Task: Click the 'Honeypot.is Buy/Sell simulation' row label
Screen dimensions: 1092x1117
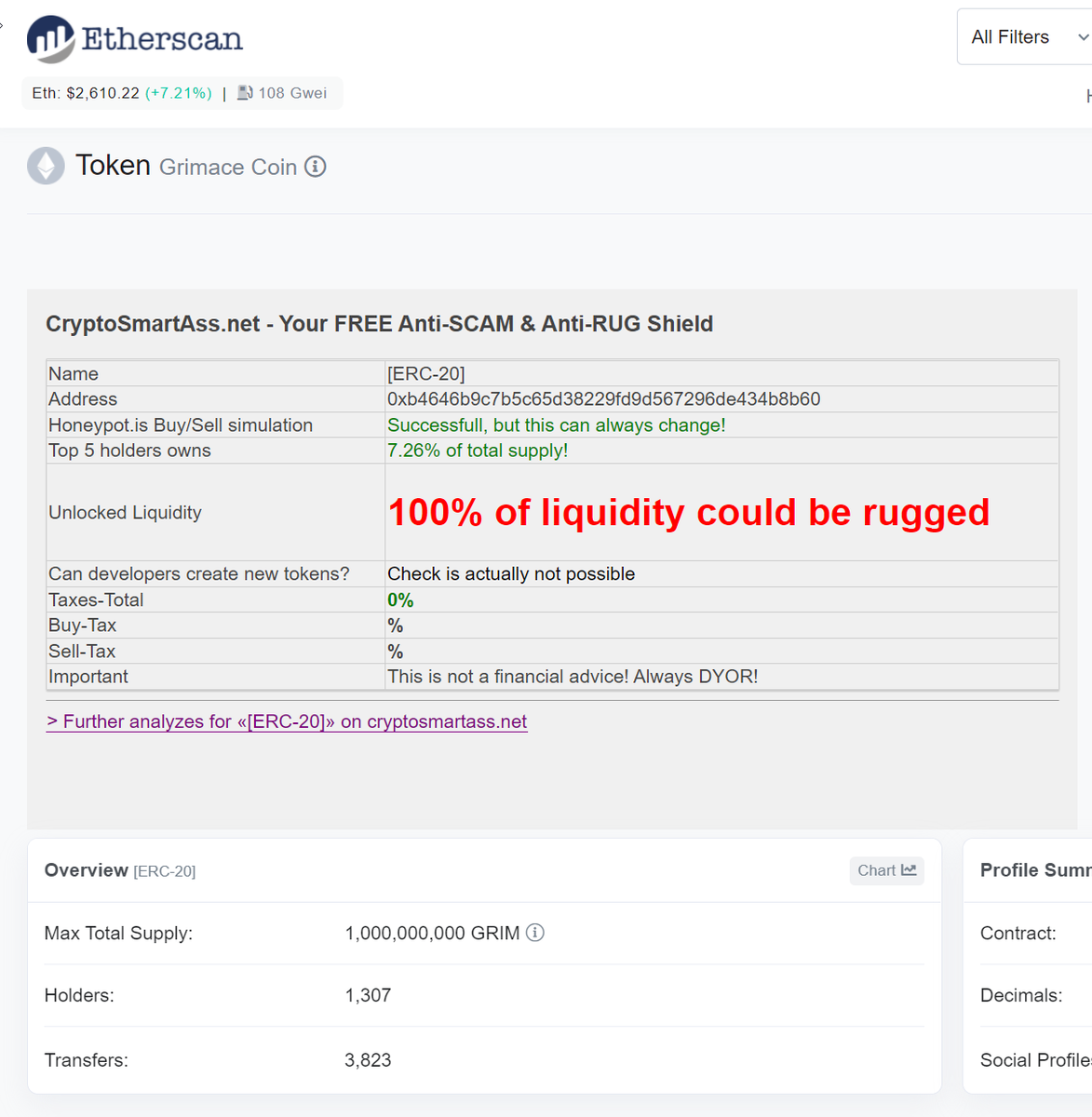Action: (x=181, y=425)
